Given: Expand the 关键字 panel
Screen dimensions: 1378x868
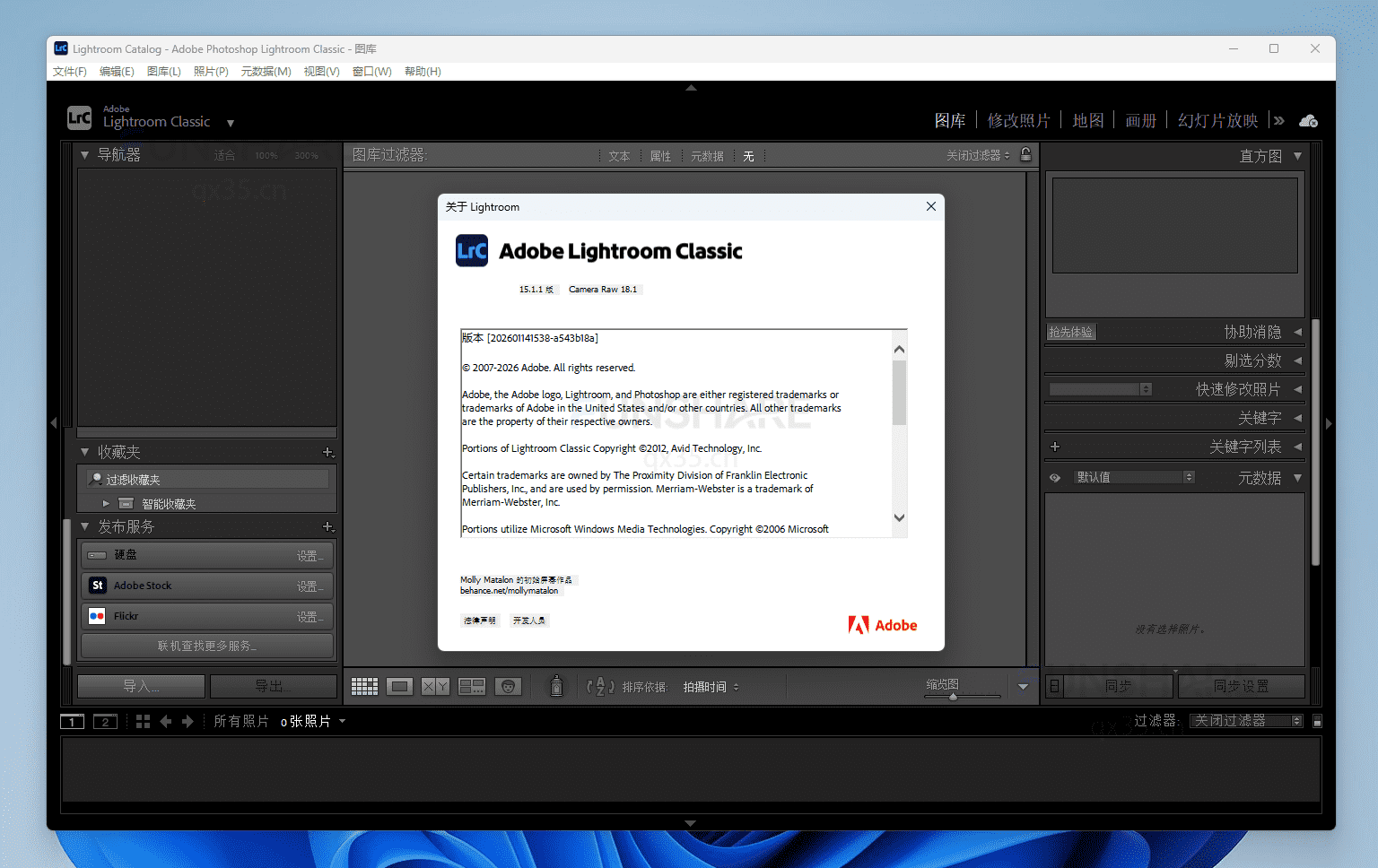Looking at the screenshot, I should click(1297, 418).
